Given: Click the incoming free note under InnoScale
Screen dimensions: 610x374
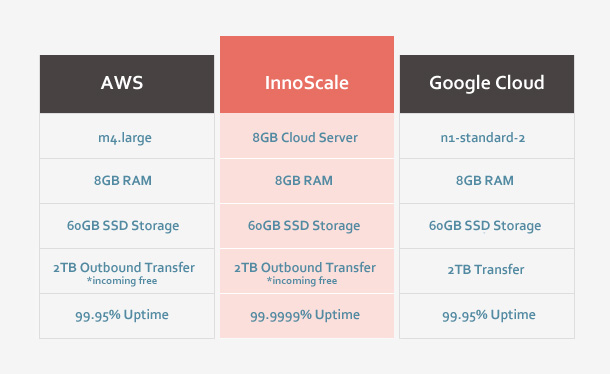Looking at the screenshot, I should pos(302,281).
